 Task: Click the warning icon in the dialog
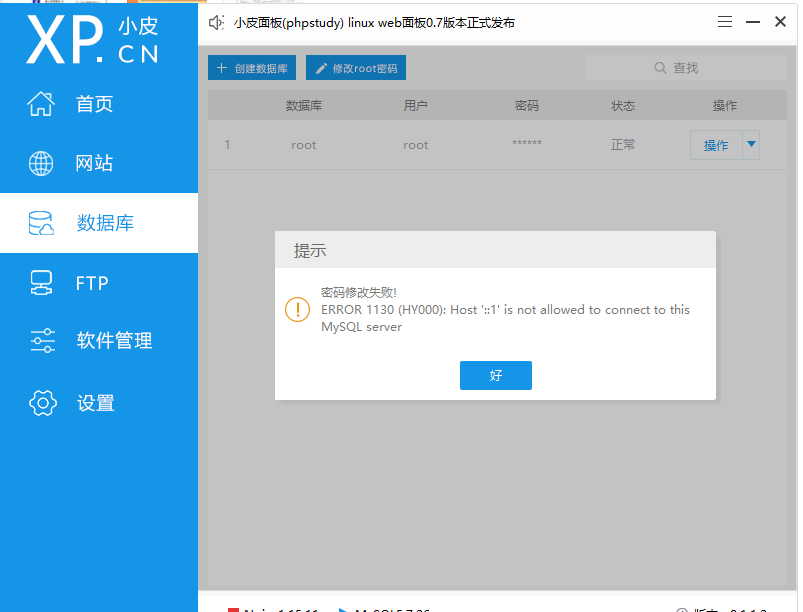coord(297,310)
